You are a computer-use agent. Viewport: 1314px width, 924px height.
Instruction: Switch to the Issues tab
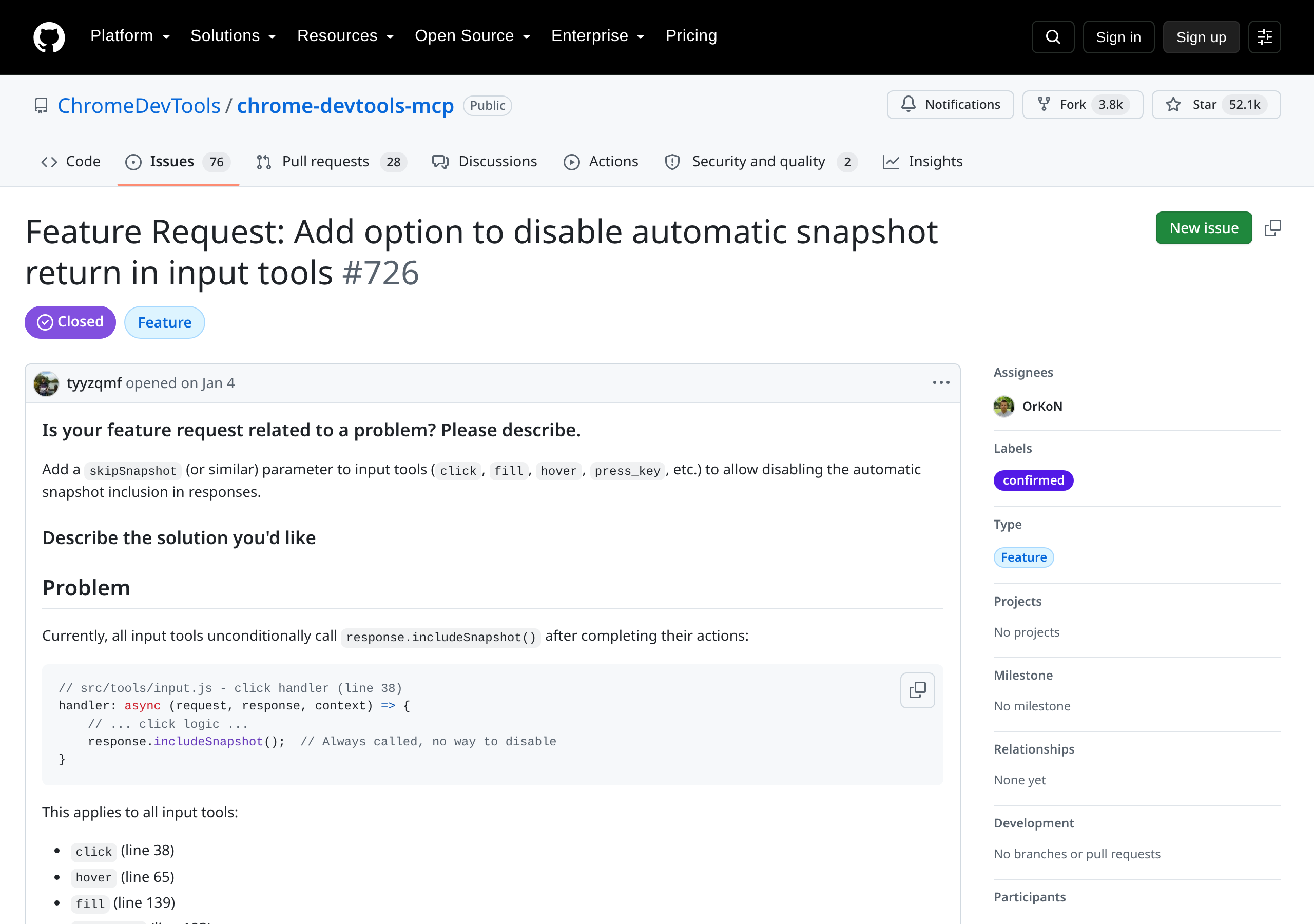(178, 161)
